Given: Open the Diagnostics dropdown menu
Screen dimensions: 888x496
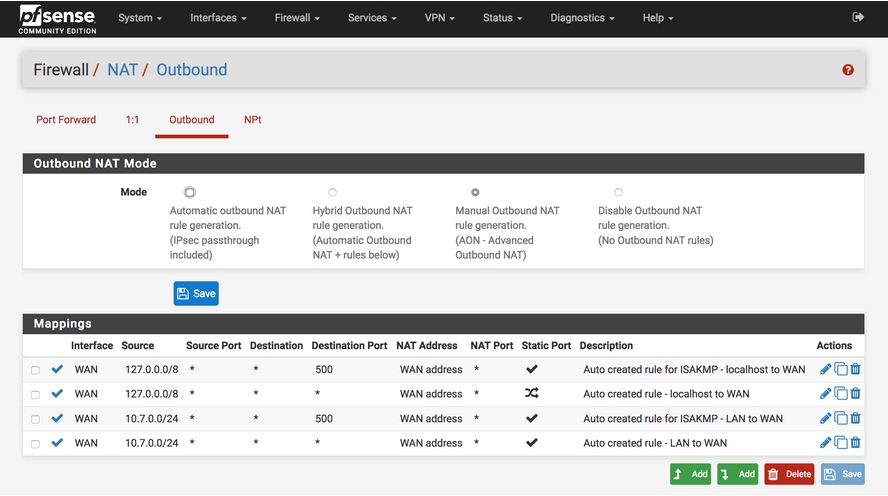Looking at the screenshot, I should pos(582,18).
